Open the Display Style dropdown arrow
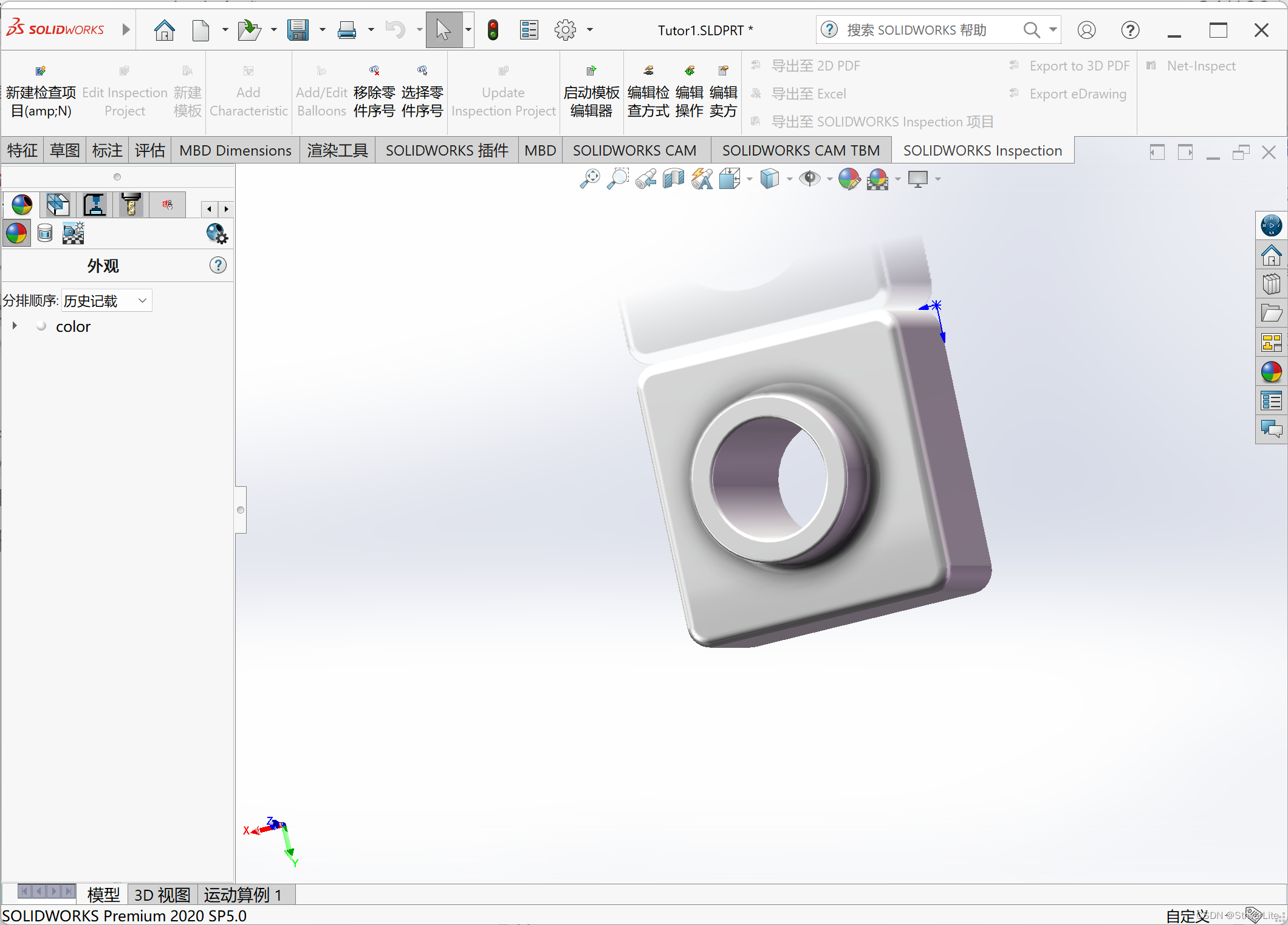 click(789, 179)
